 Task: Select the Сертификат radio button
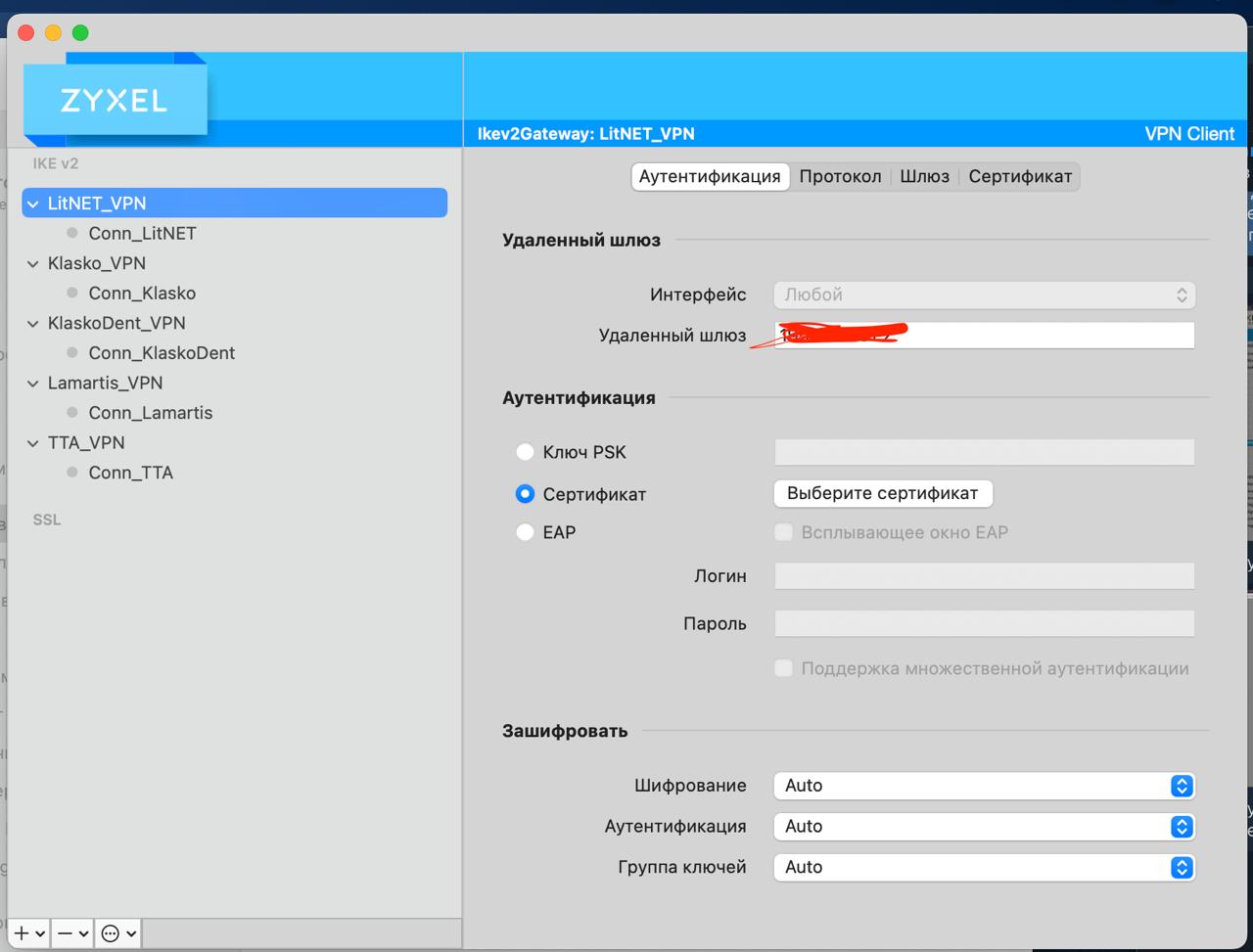525,494
